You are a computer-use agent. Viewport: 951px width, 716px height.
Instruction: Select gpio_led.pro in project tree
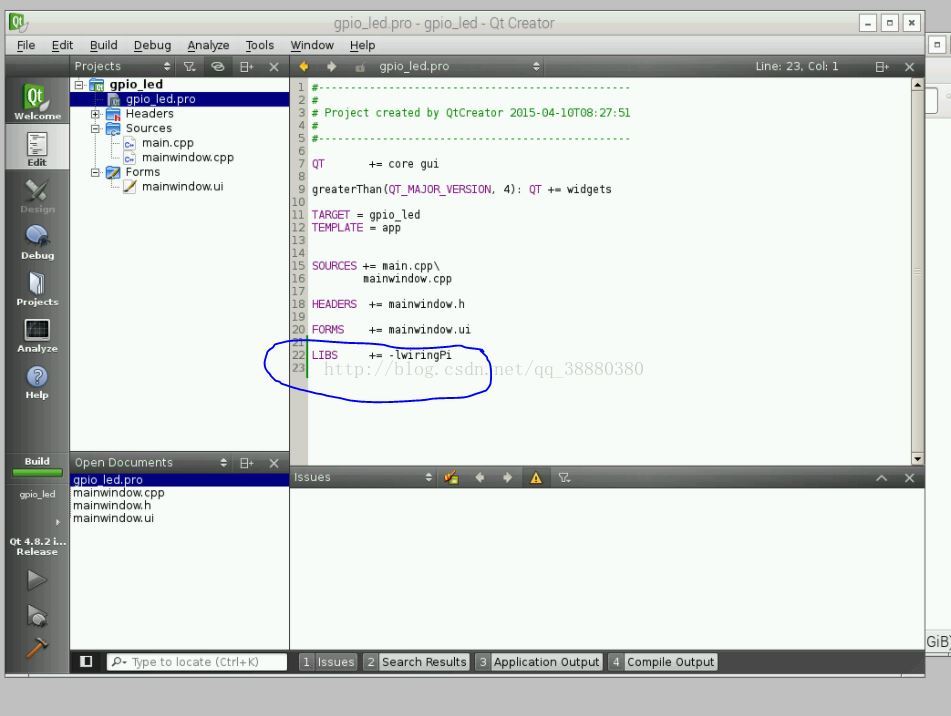(x=160, y=99)
